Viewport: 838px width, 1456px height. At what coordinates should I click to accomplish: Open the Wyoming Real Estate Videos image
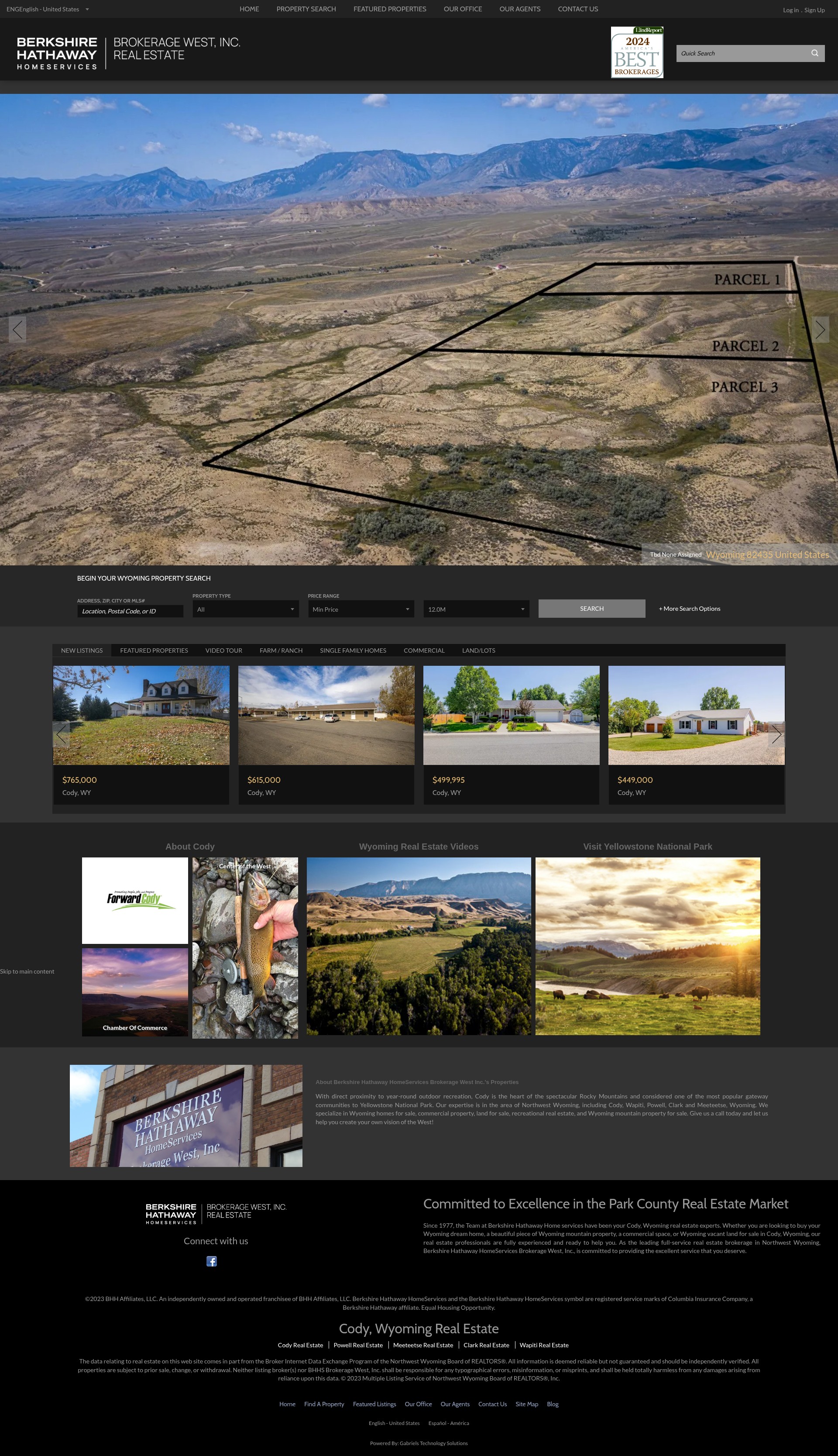[419, 946]
